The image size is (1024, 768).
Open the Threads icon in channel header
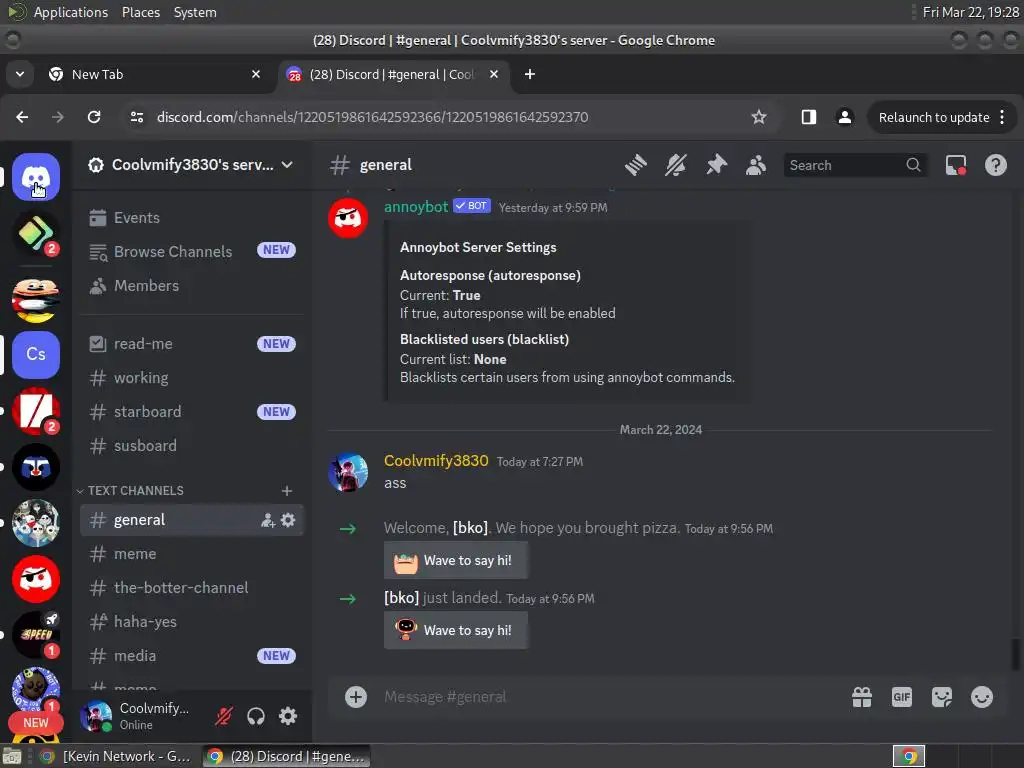(x=635, y=165)
